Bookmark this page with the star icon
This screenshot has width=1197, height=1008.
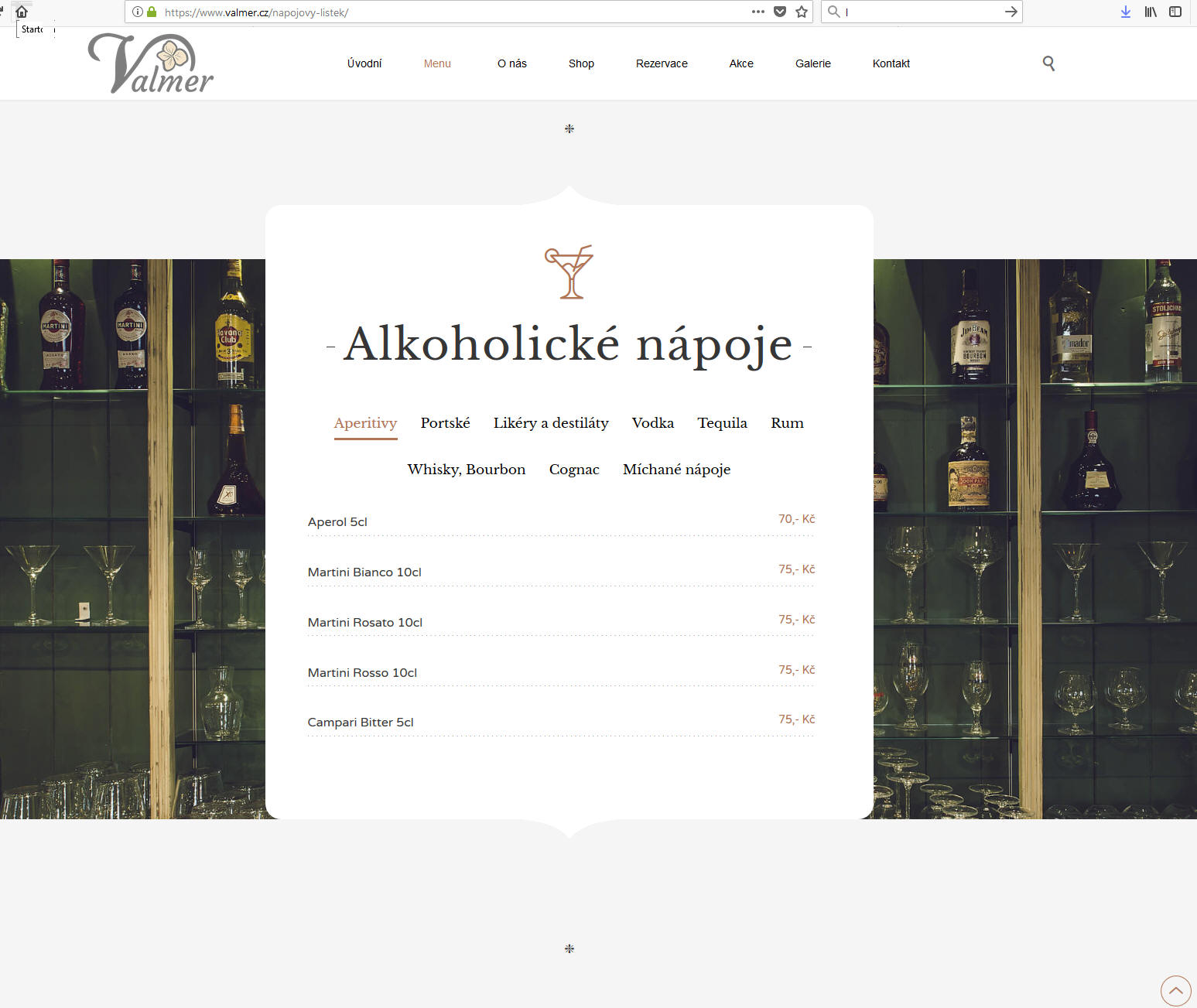pos(802,12)
